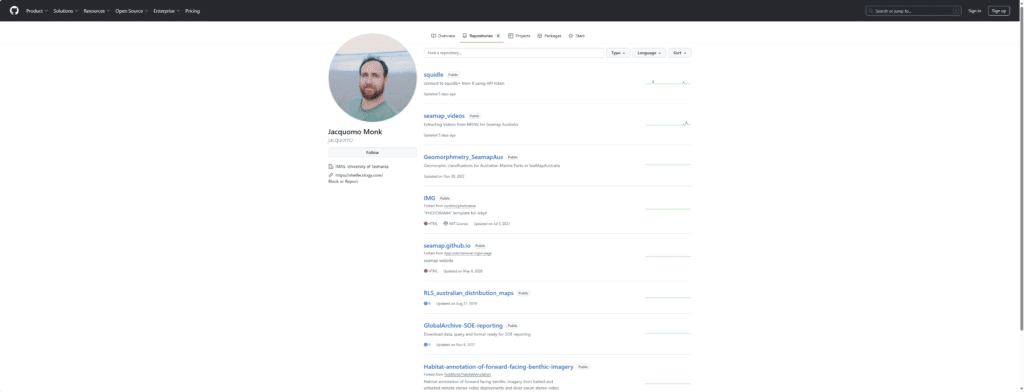The width and height of the screenshot is (1024, 392).
Task: Click the GitHub logo icon
Action: point(14,10)
